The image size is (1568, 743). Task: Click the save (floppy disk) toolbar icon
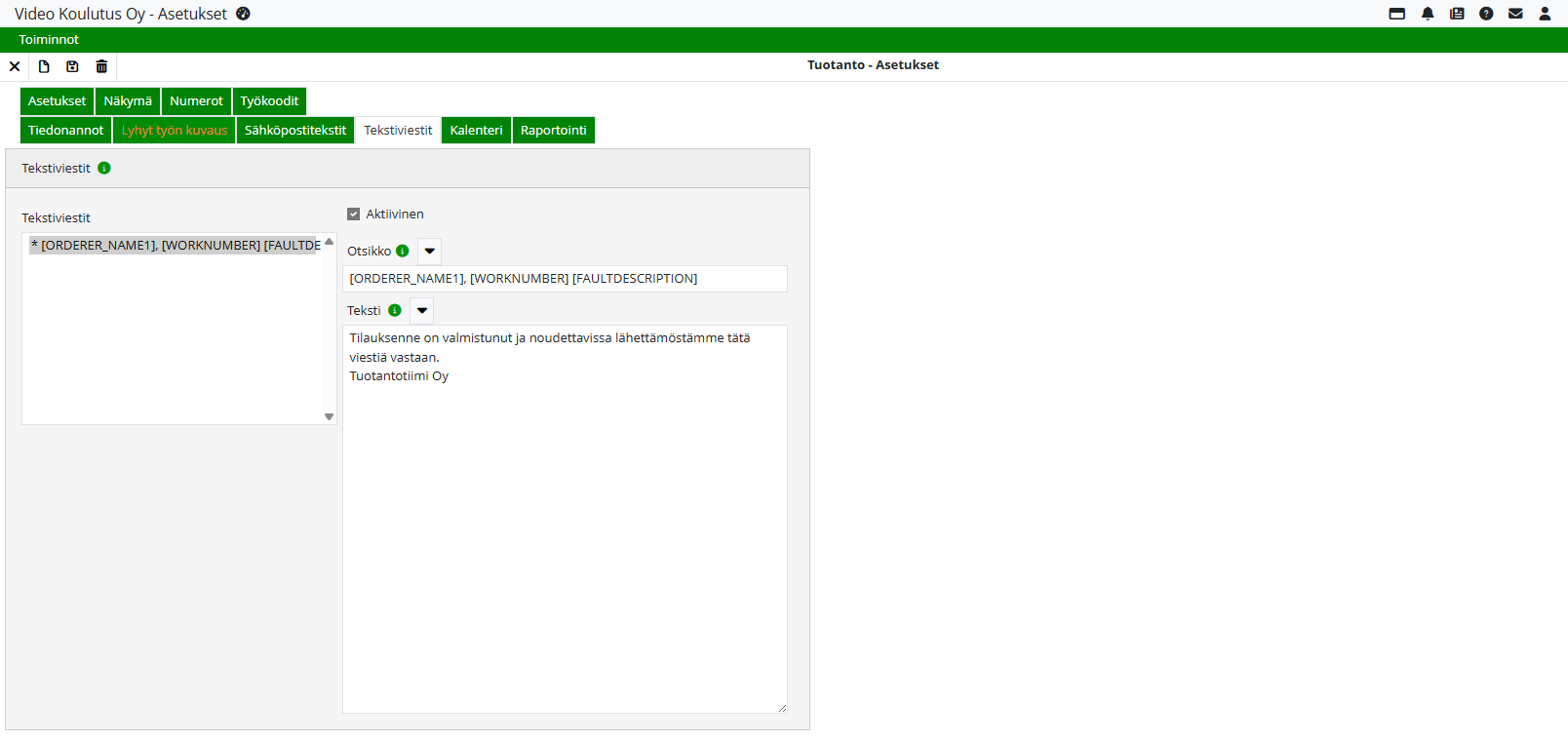(72, 66)
